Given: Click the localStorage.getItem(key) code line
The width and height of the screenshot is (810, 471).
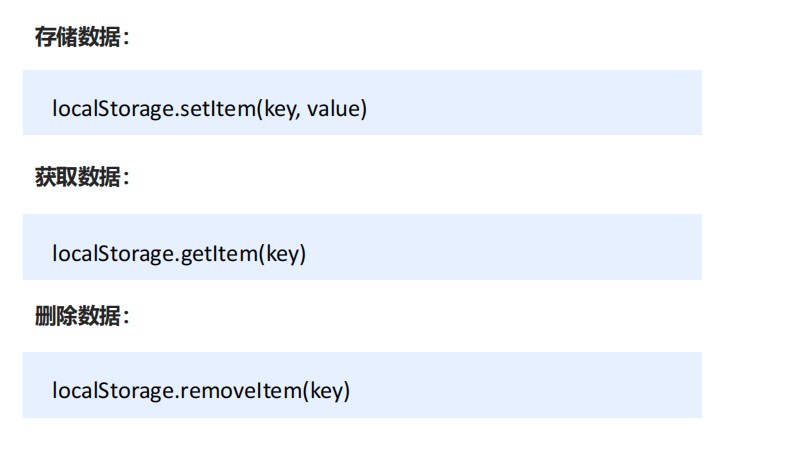Looking at the screenshot, I should 179,254.
